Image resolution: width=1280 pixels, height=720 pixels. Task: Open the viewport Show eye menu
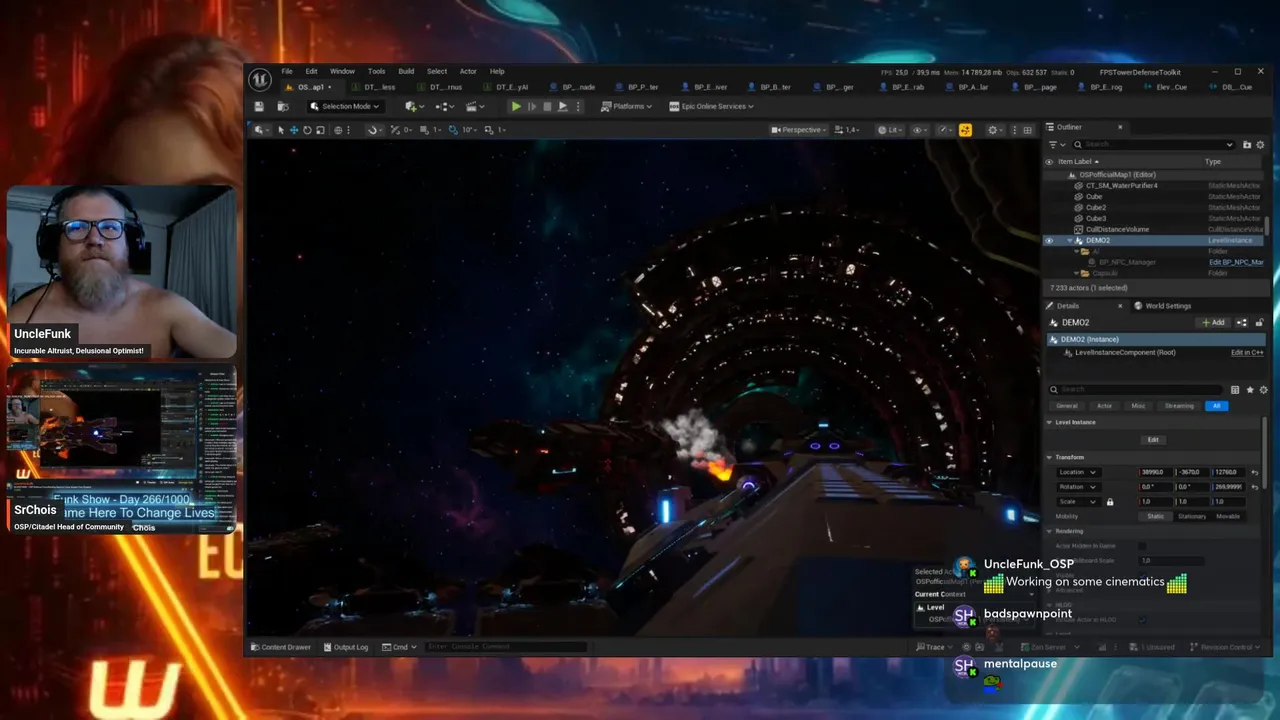pyautogui.click(x=920, y=130)
